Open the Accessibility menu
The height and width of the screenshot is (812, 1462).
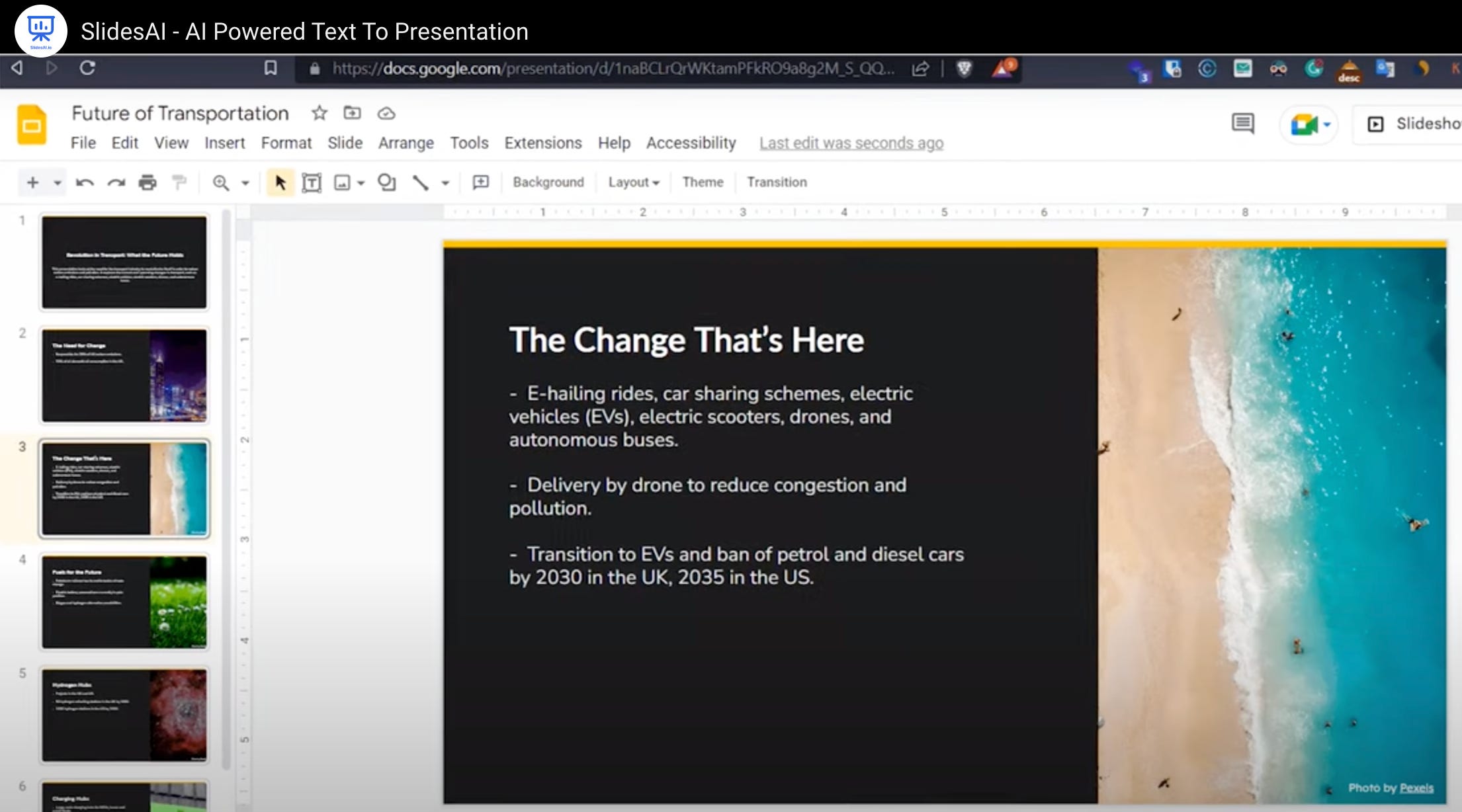(x=691, y=143)
